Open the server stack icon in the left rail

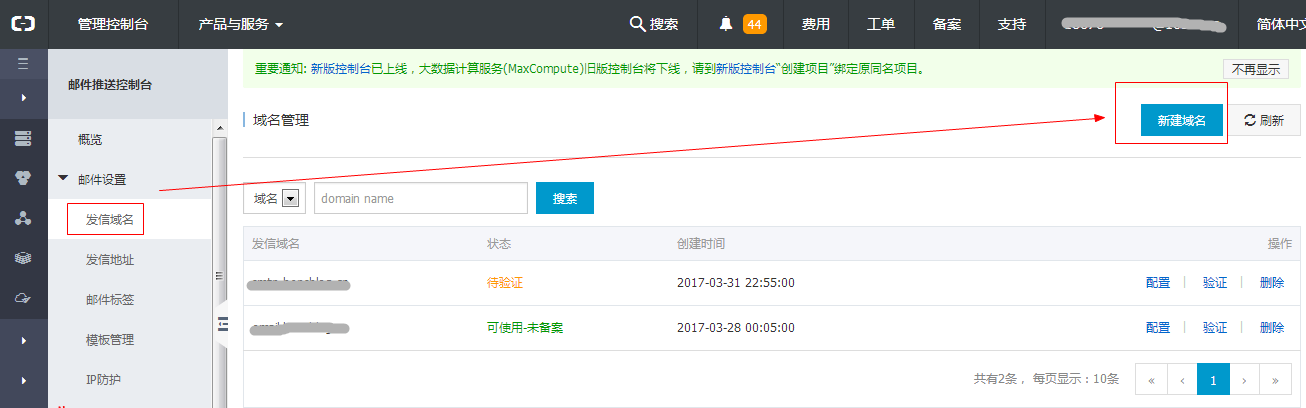tap(23, 139)
